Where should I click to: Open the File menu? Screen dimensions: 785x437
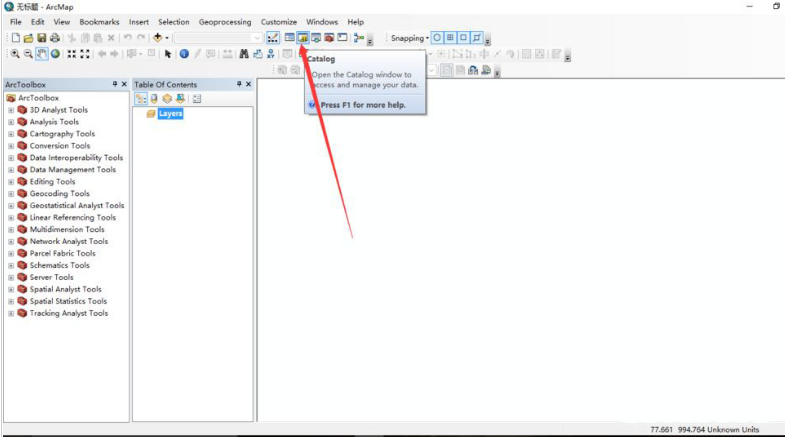pyautogui.click(x=16, y=22)
